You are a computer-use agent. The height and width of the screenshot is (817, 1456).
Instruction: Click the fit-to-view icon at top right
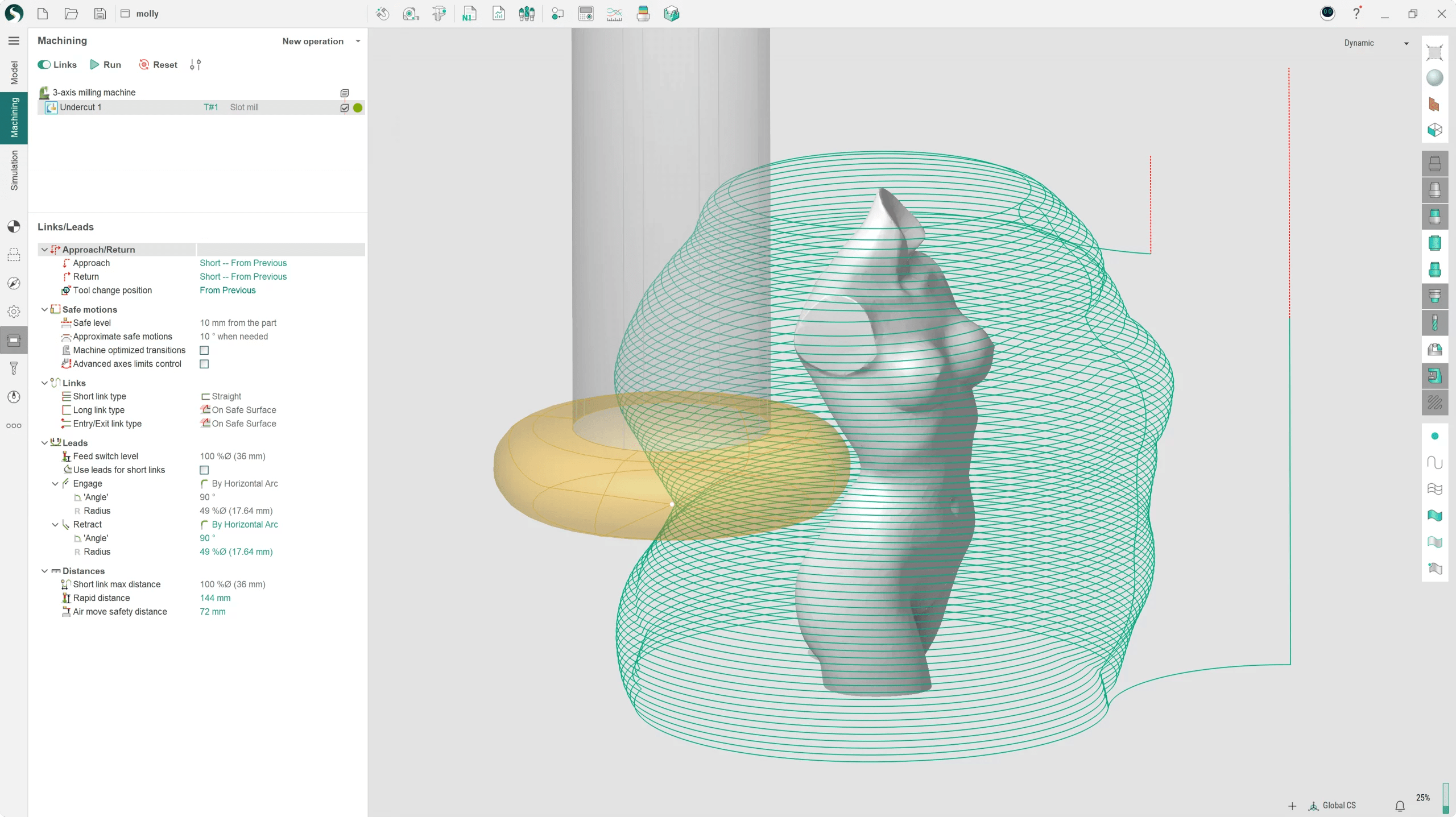click(x=1434, y=52)
